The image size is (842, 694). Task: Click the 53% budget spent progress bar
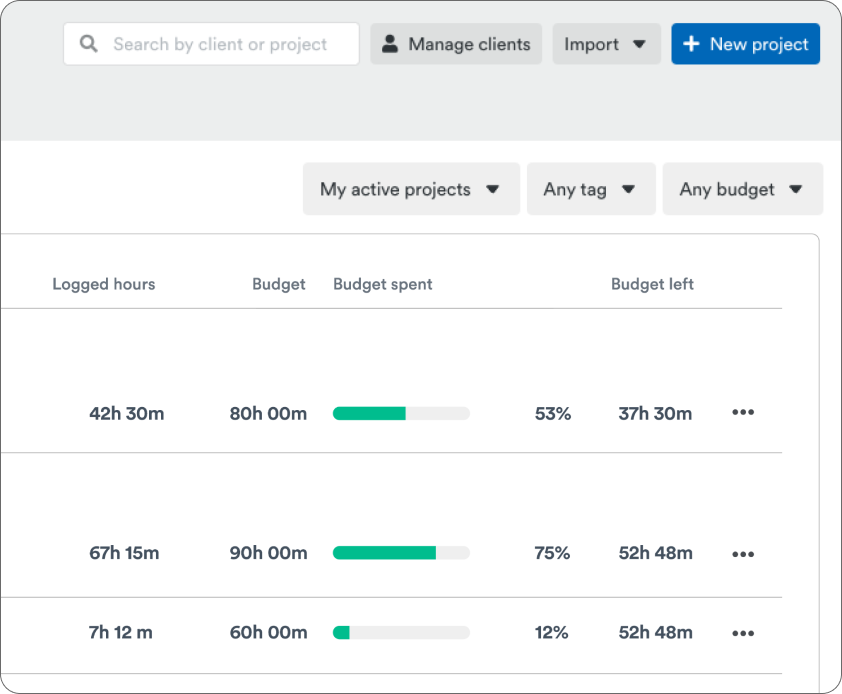tap(401, 413)
